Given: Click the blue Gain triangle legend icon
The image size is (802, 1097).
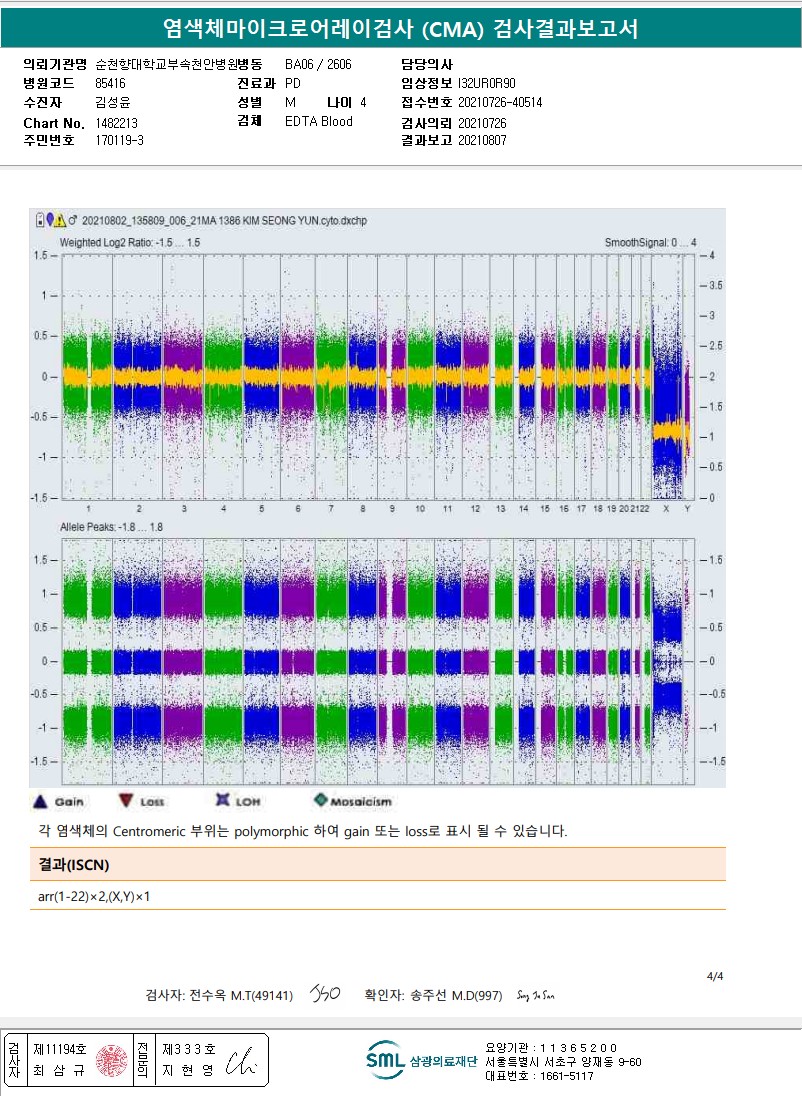Looking at the screenshot, I should click(41, 801).
